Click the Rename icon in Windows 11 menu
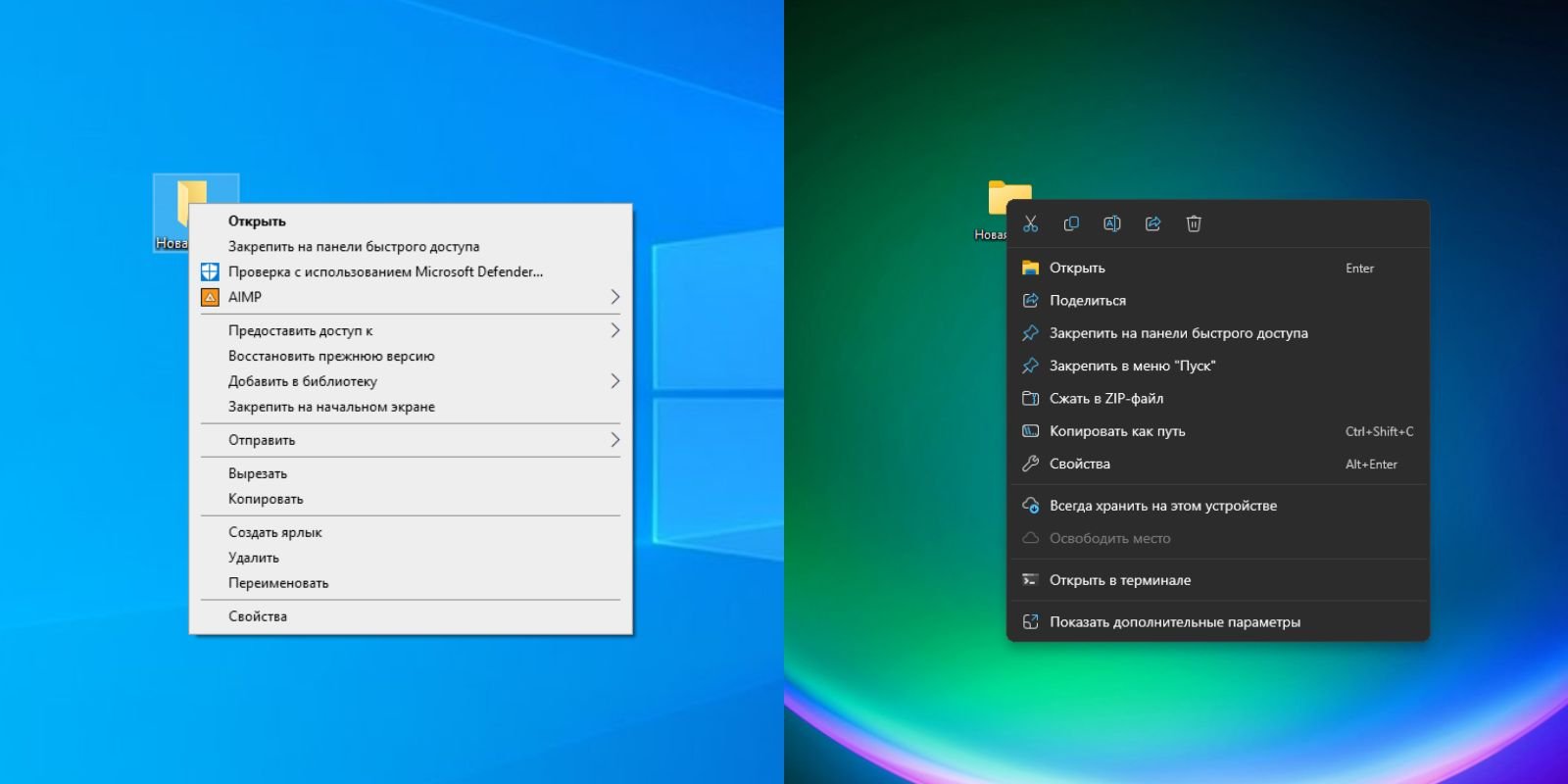Screen dimensions: 1568x784 (1111, 223)
